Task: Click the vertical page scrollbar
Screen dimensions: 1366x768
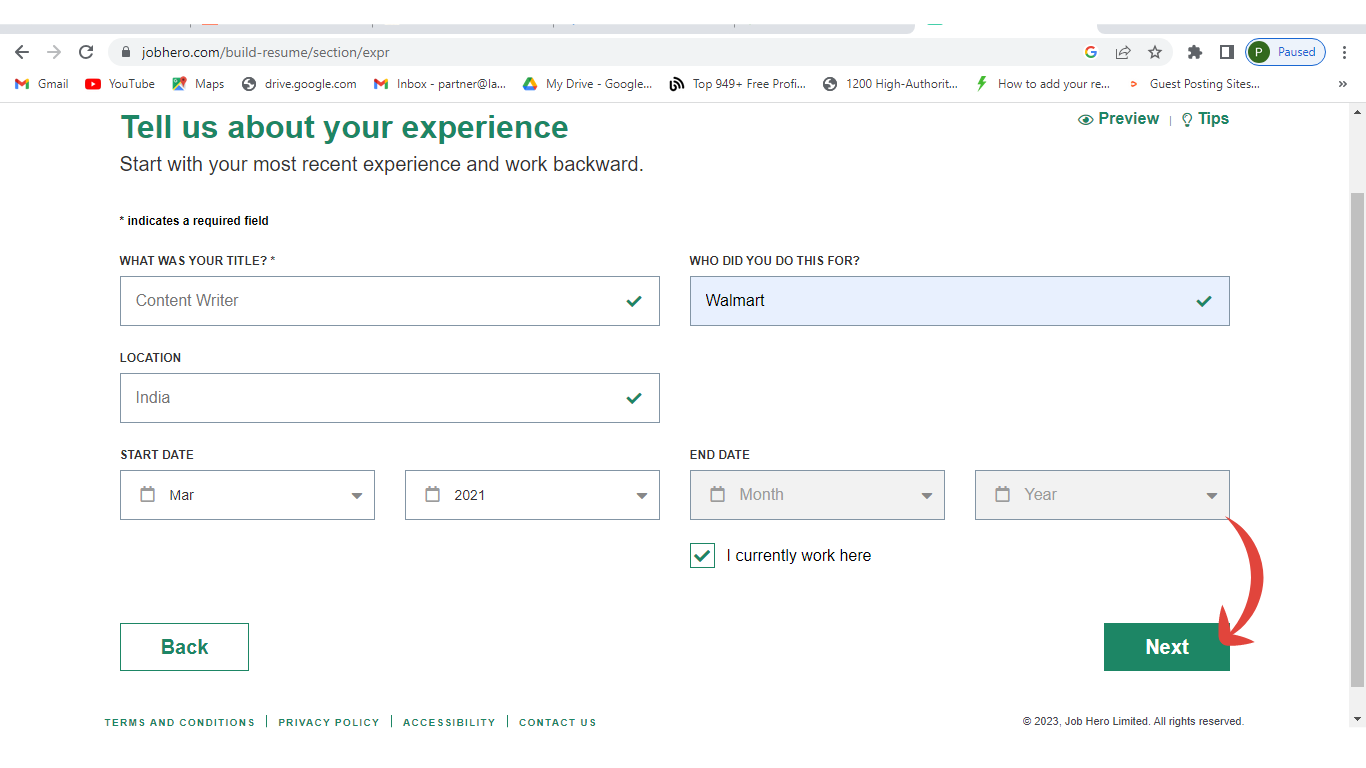Action: click(x=1357, y=440)
